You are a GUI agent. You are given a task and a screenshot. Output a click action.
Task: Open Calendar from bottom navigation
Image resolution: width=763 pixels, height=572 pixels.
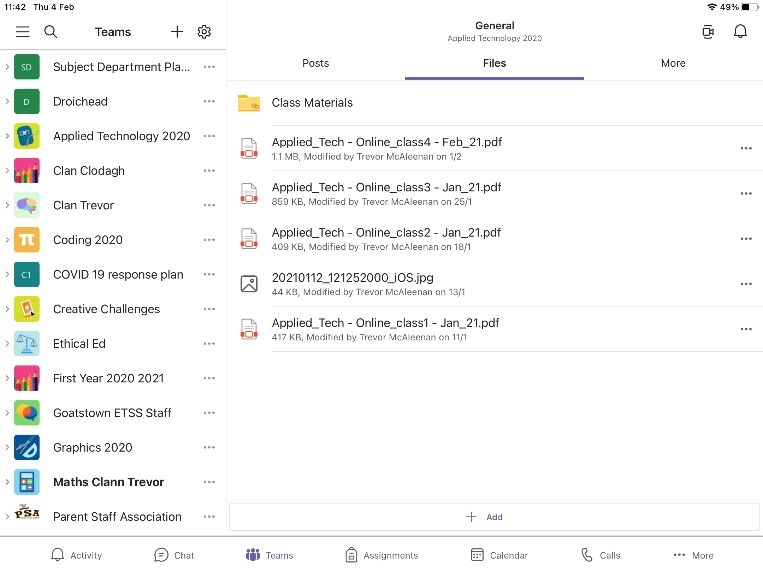(x=498, y=555)
